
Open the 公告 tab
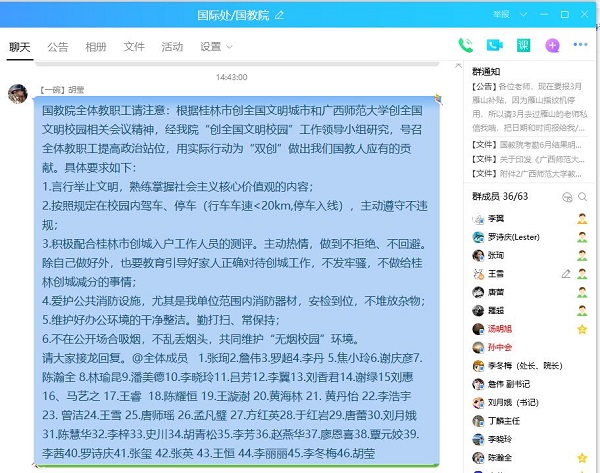pyautogui.click(x=58, y=47)
